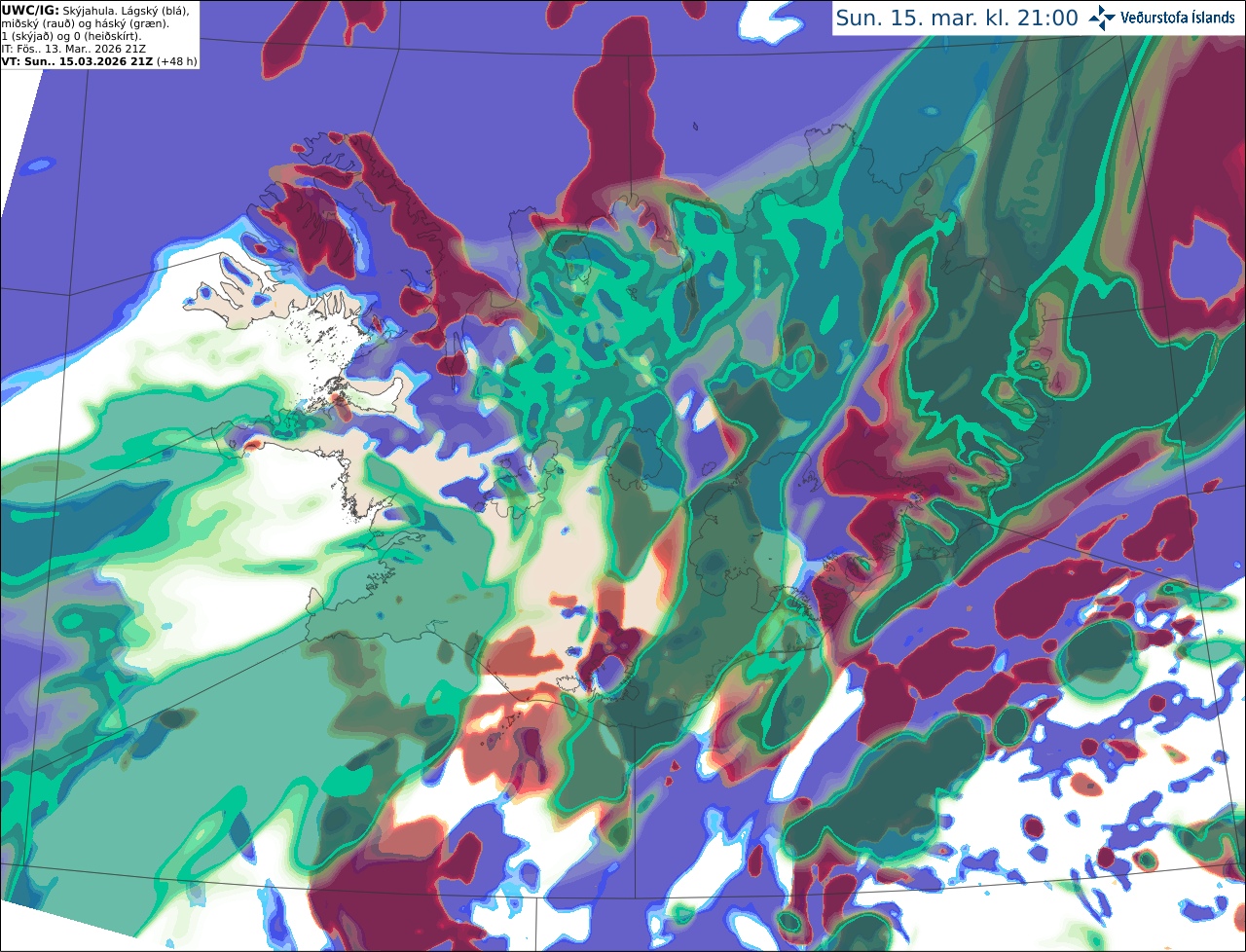Select the 'Sun. 15. mar. kl. 21:00' header
The image size is (1246, 952).
point(957,18)
